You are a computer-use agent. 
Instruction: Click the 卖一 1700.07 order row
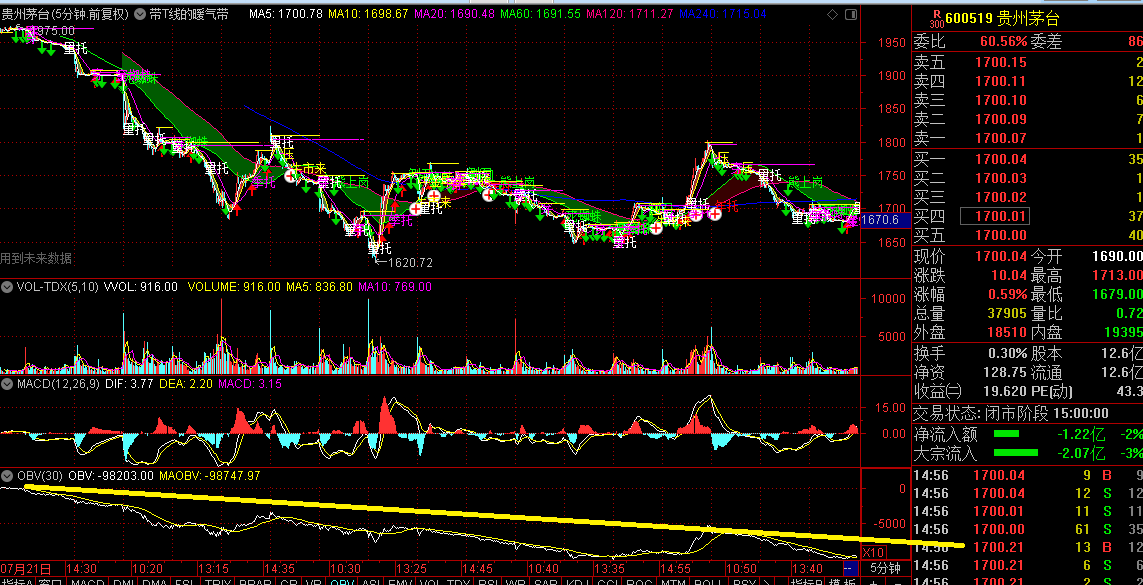[1028, 138]
